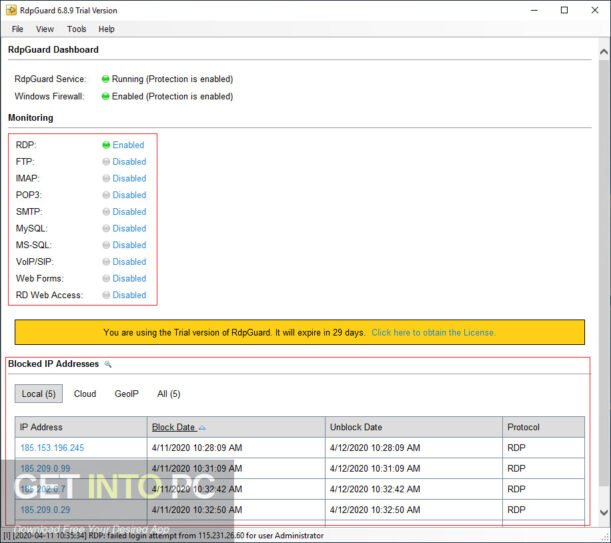The width and height of the screenshot is (611, 543).
Task: Click the search icon beside Blocked IP Addresses
Action: tap(108, 364)
